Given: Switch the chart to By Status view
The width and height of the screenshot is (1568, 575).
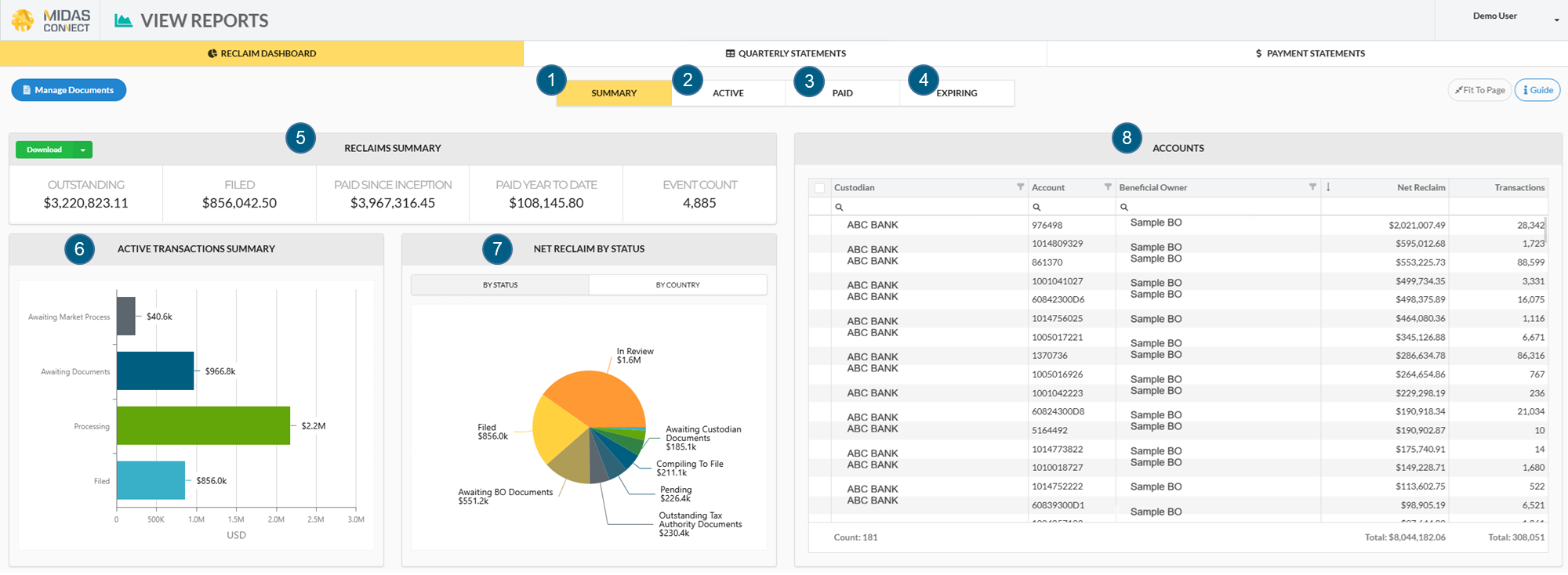Looking at the screenshot, I should (500, 285).
